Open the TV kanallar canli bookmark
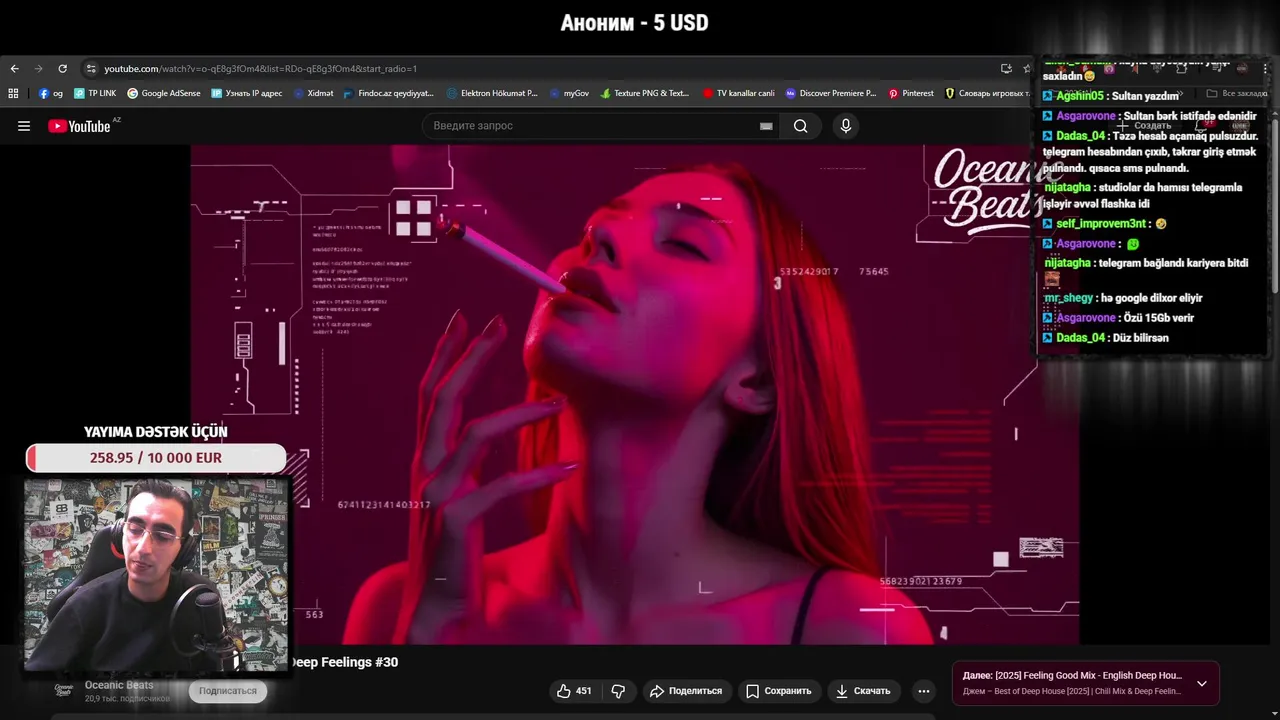 coord(738,93)
